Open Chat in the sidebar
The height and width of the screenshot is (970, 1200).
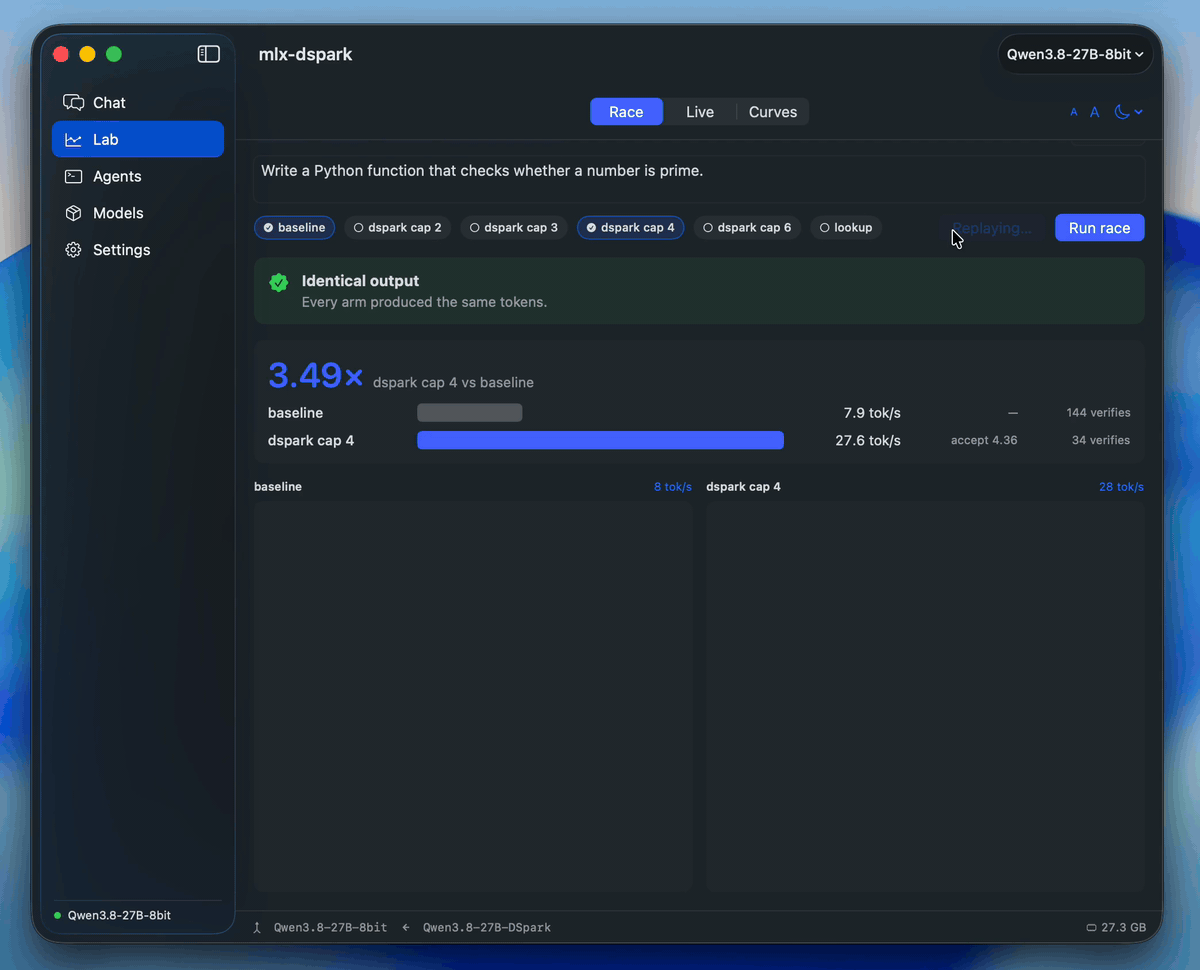[x=138, y=103]
